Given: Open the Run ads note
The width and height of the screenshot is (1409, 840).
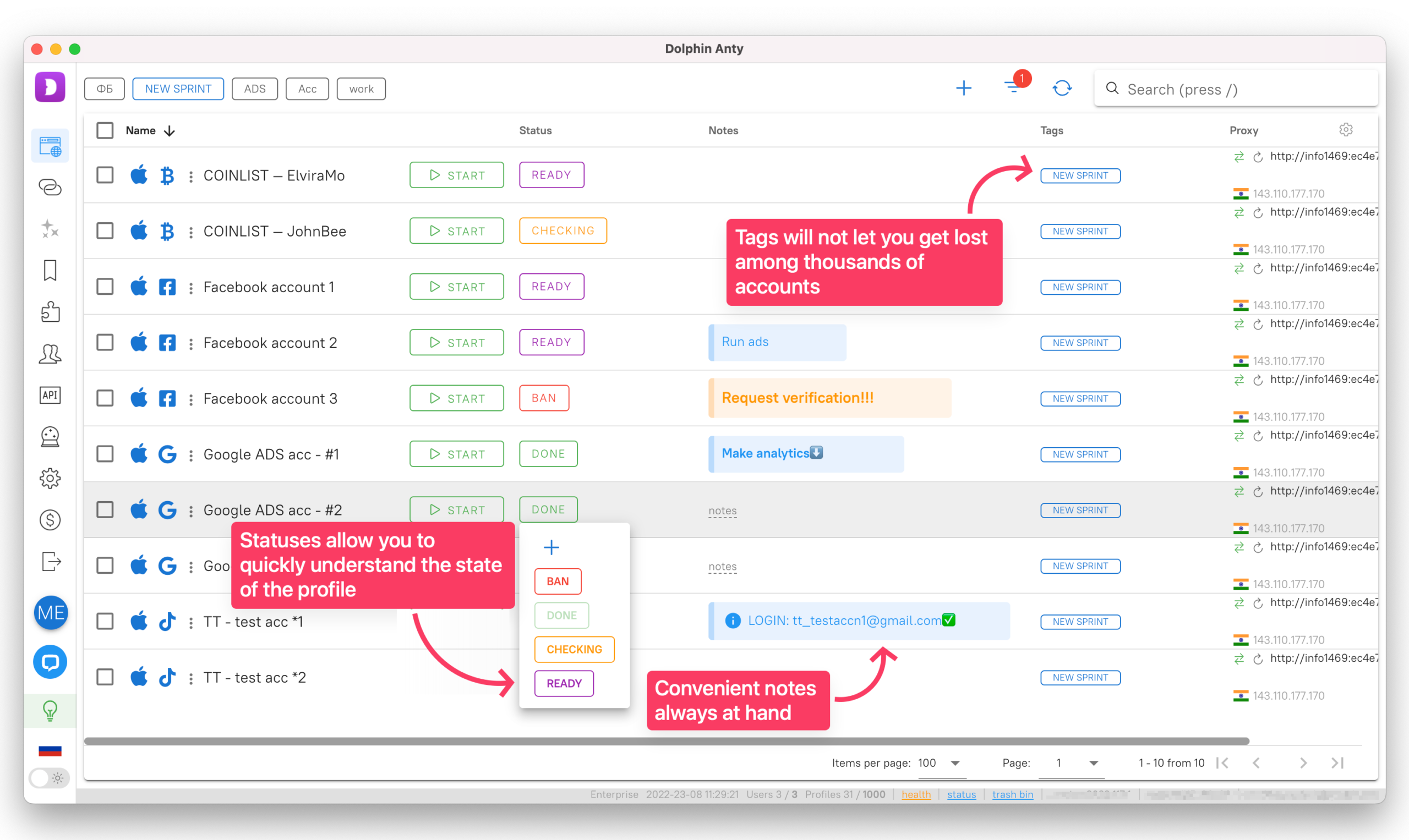Looking at the screenshot, I should point(777,342).
